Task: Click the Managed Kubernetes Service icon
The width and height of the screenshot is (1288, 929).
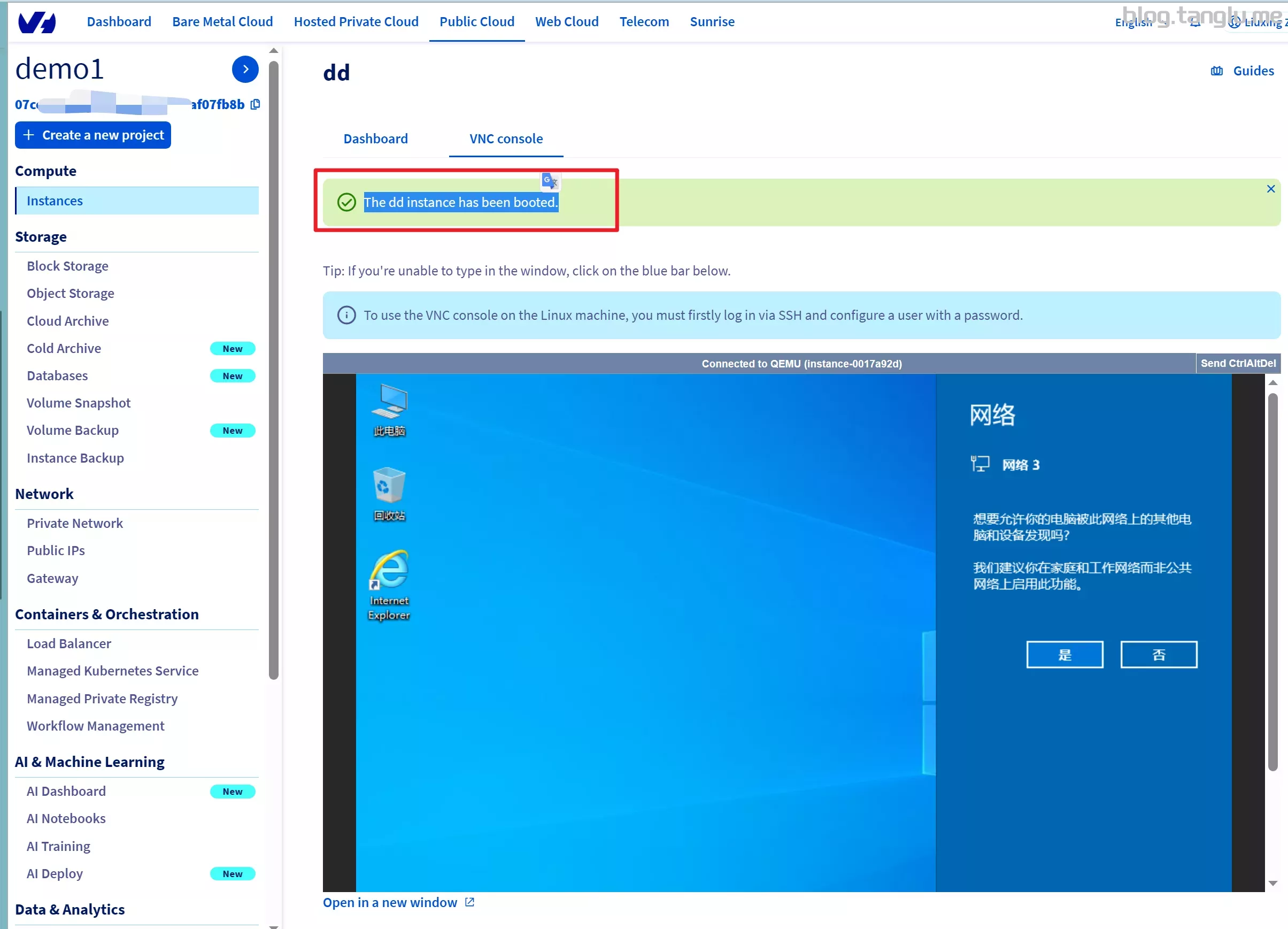Action: [x=113, y=670]
